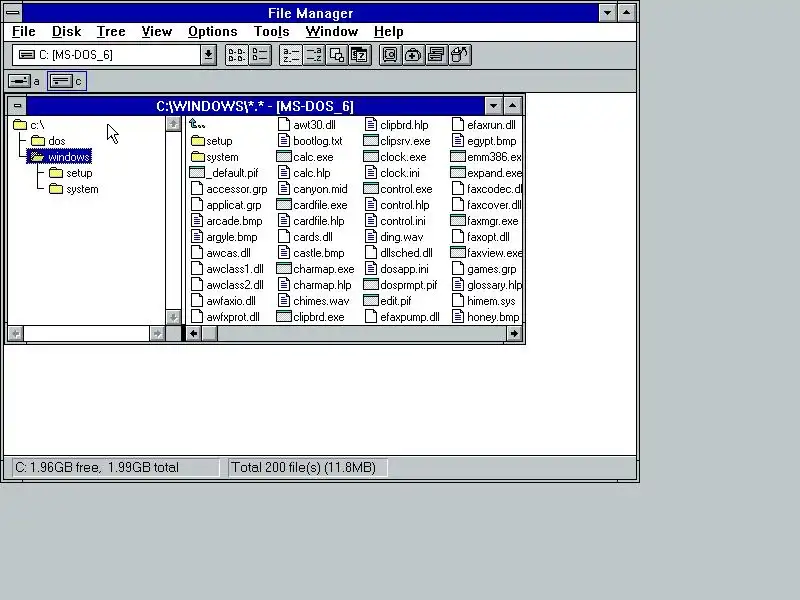Open the Options menu
Image resolution: width=800 pixels, height=600 pixels.
(212, 32)
